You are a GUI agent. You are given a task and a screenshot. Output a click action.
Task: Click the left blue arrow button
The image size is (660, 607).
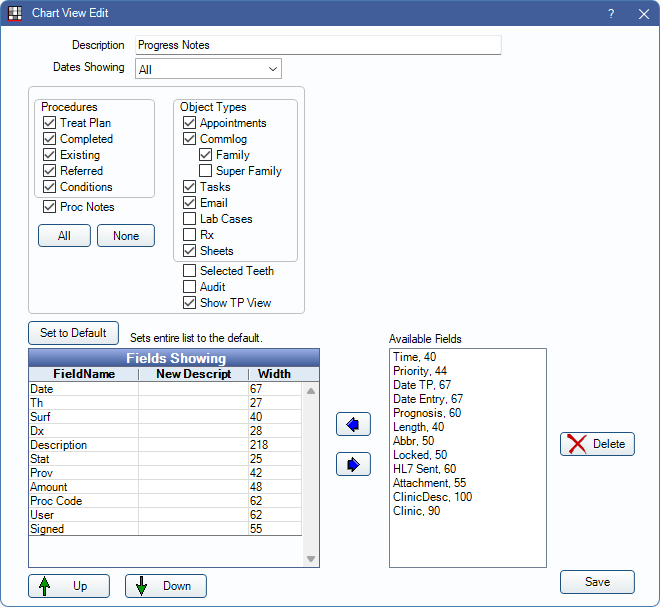coord(353,424)
